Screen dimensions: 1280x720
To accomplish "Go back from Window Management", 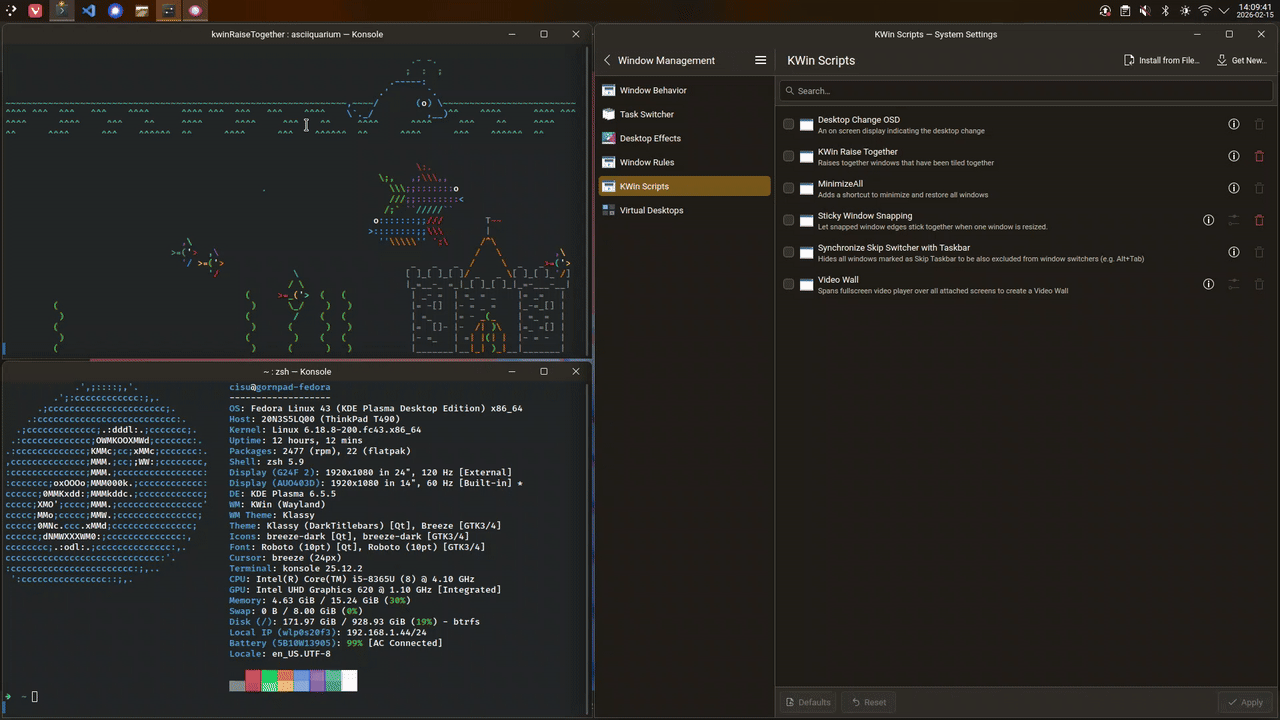I will coord(607,60).
